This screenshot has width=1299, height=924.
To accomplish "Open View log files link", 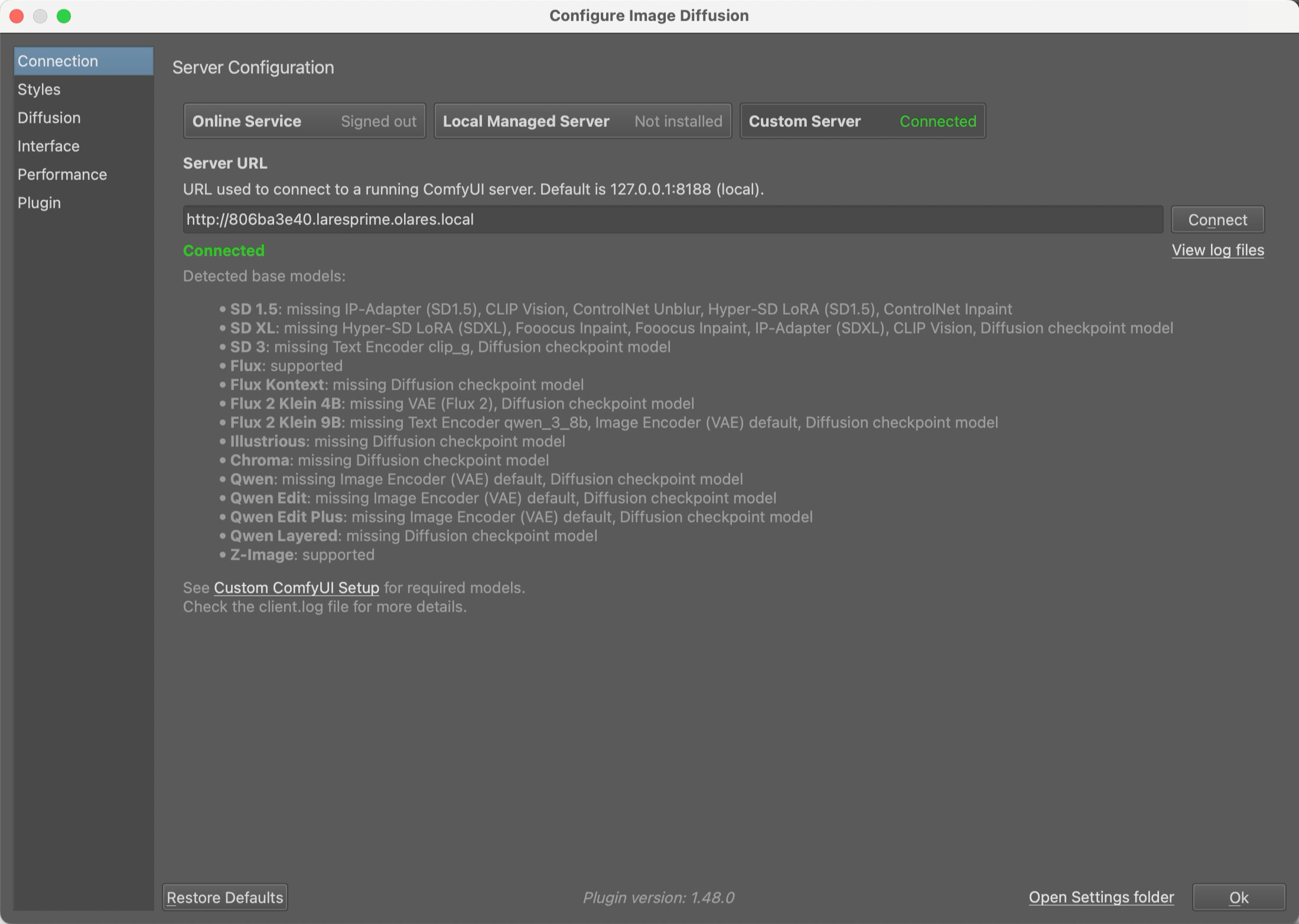I will coord(1217,250).
